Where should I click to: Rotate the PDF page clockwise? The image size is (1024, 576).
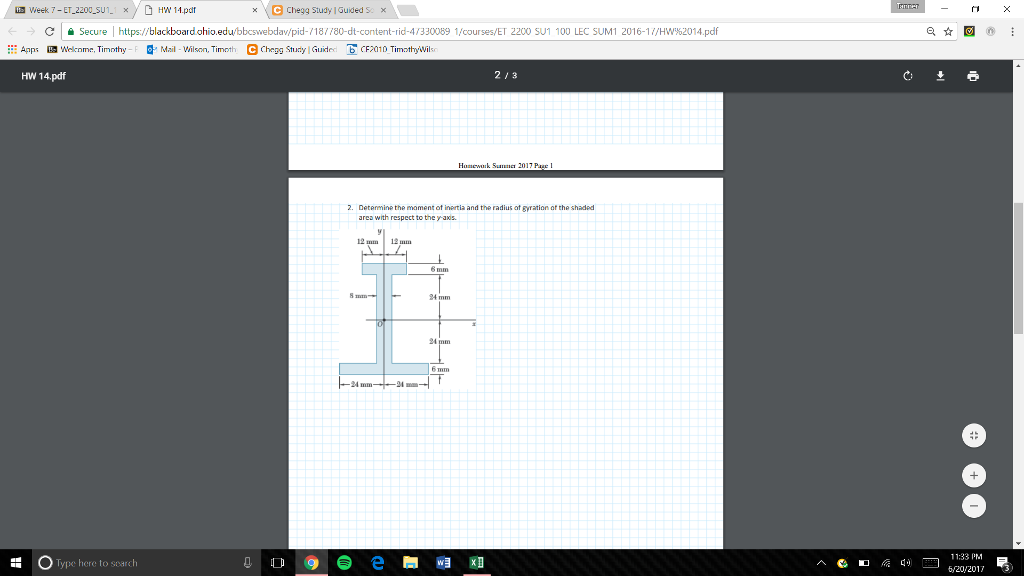(x=907, y=73)
